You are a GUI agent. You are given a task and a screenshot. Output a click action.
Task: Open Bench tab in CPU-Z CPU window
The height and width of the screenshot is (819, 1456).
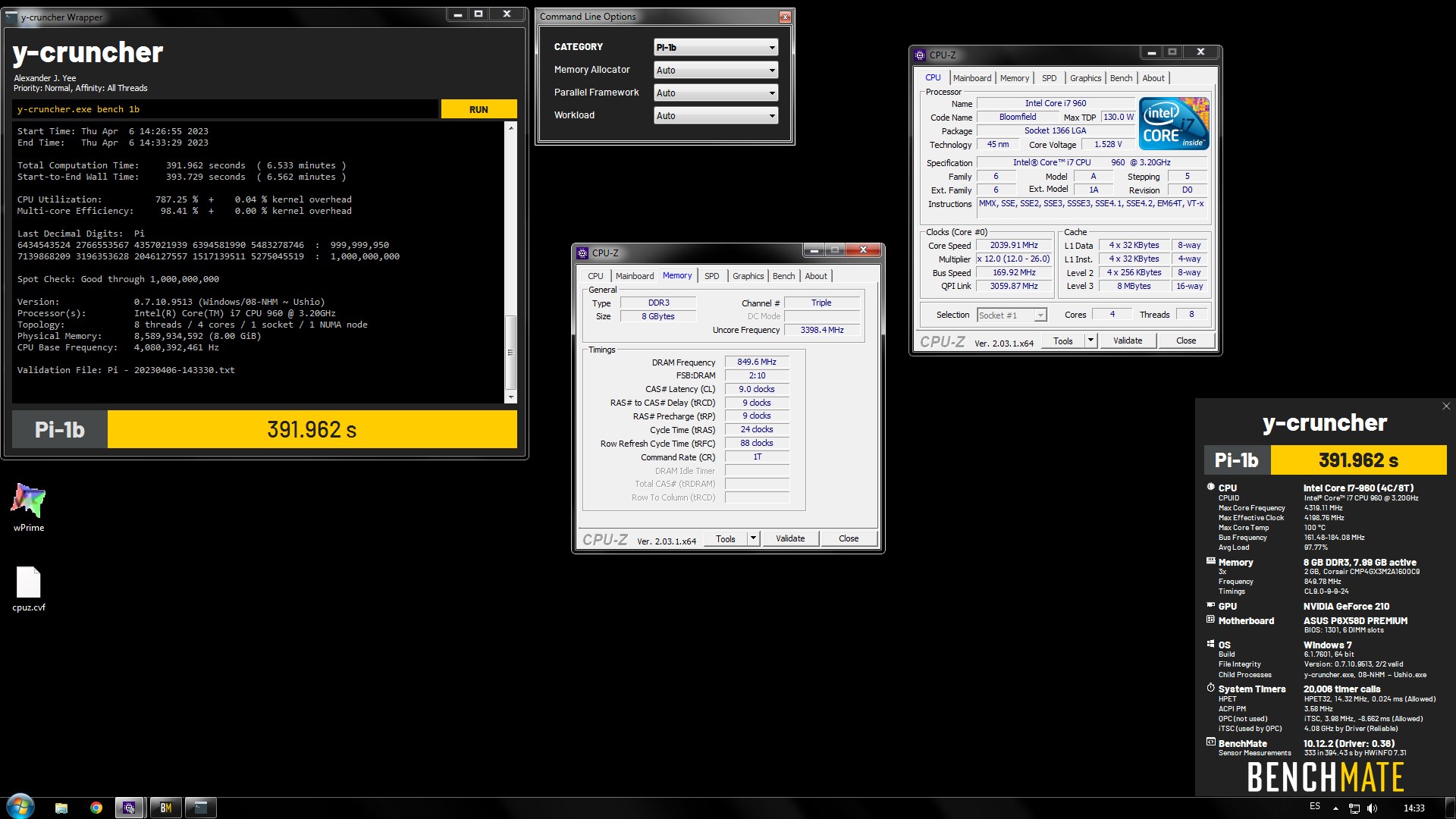[1121, 78]
